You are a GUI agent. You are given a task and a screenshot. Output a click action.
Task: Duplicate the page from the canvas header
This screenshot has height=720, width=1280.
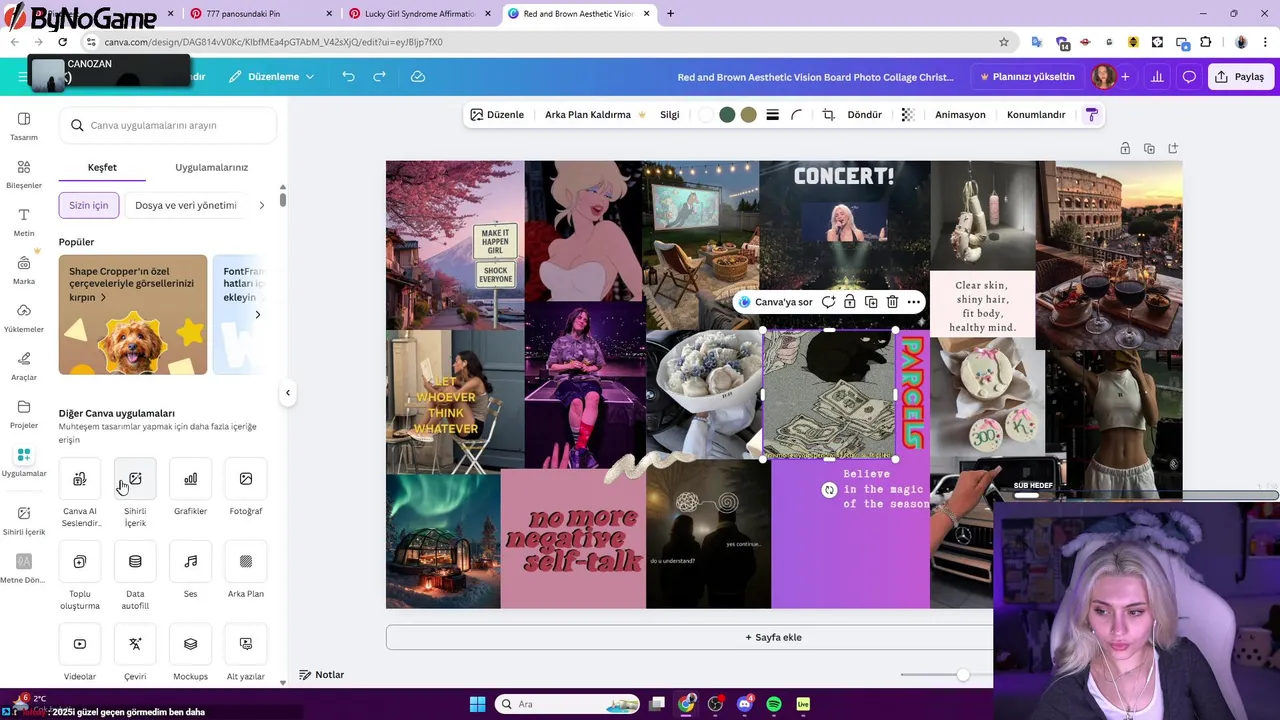[1149, 148]
